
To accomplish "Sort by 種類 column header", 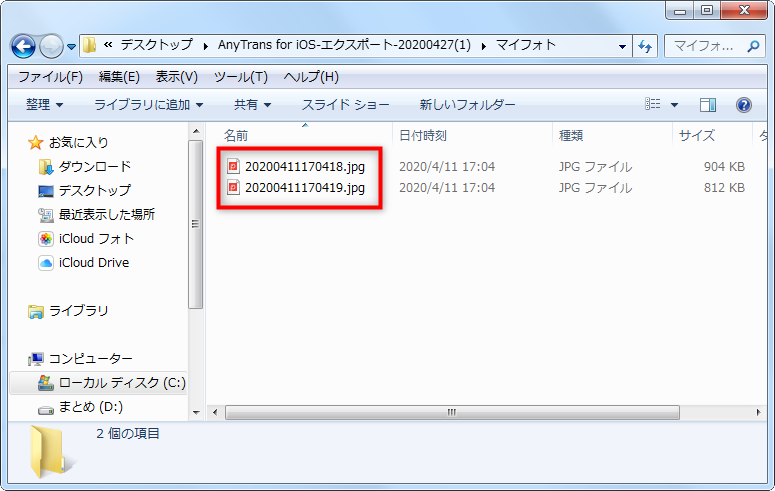I will click(x=571, y=135).
